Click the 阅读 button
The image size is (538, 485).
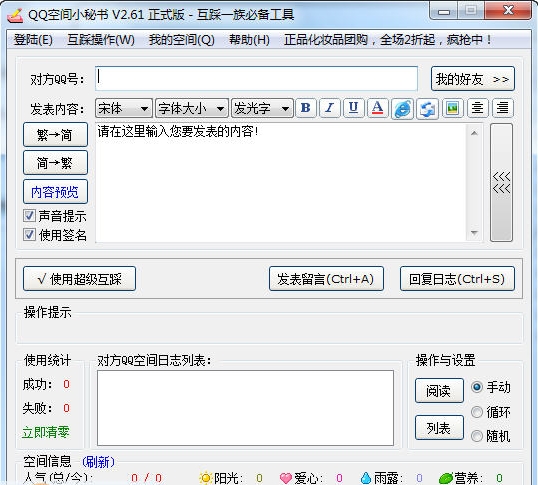pyautogui.click(x=439, y=390)
